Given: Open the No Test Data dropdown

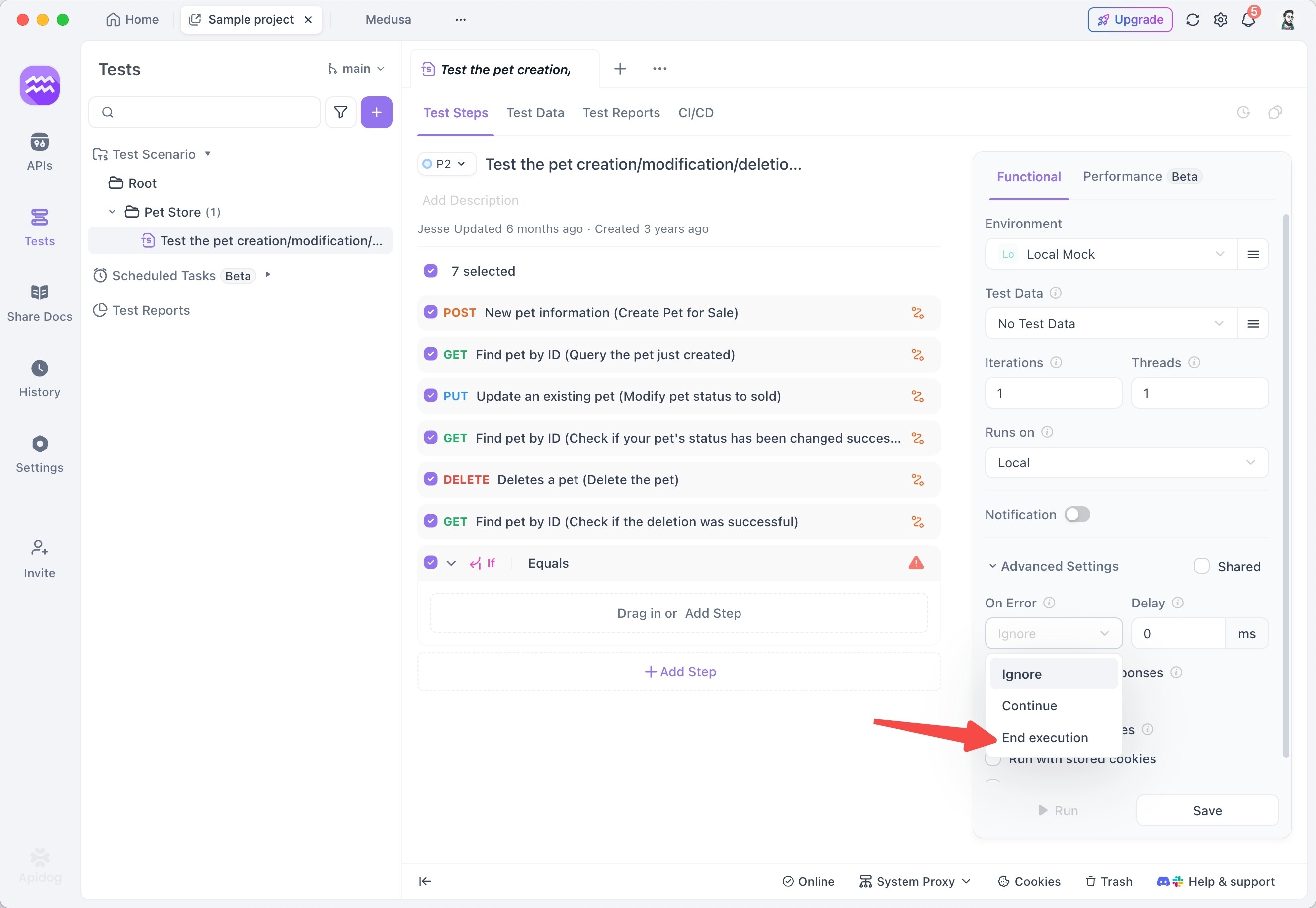Looking at the screenshot, I should (1111, 324).
